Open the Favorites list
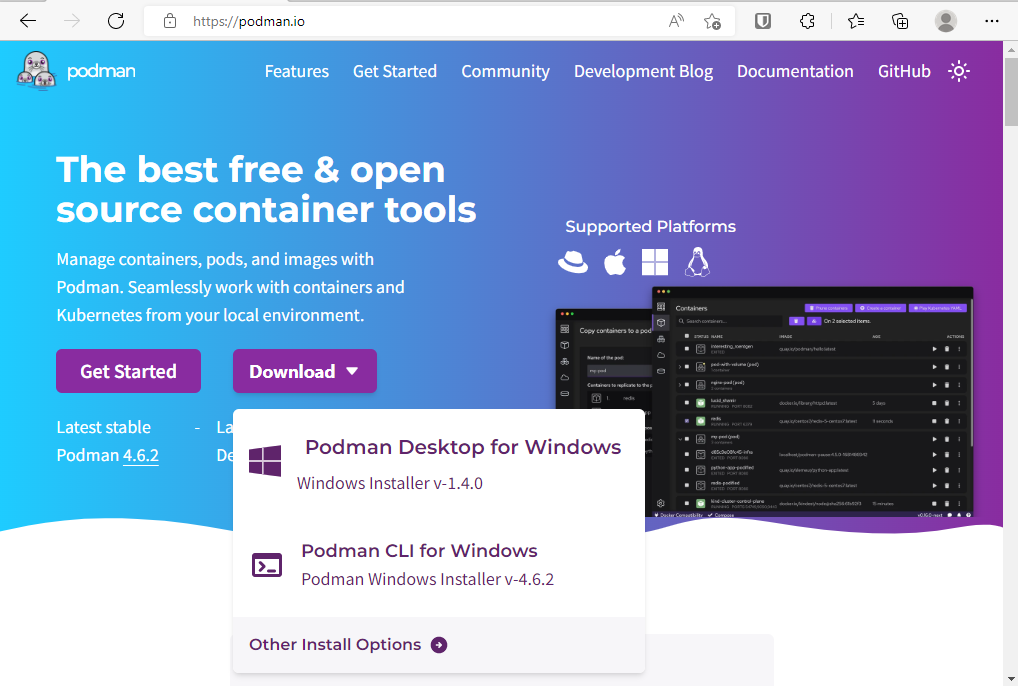 click(856, 21)
